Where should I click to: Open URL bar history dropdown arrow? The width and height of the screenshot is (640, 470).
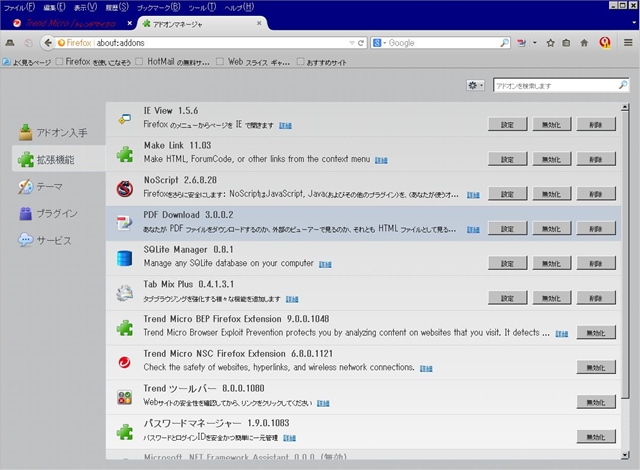pos(351,42)
